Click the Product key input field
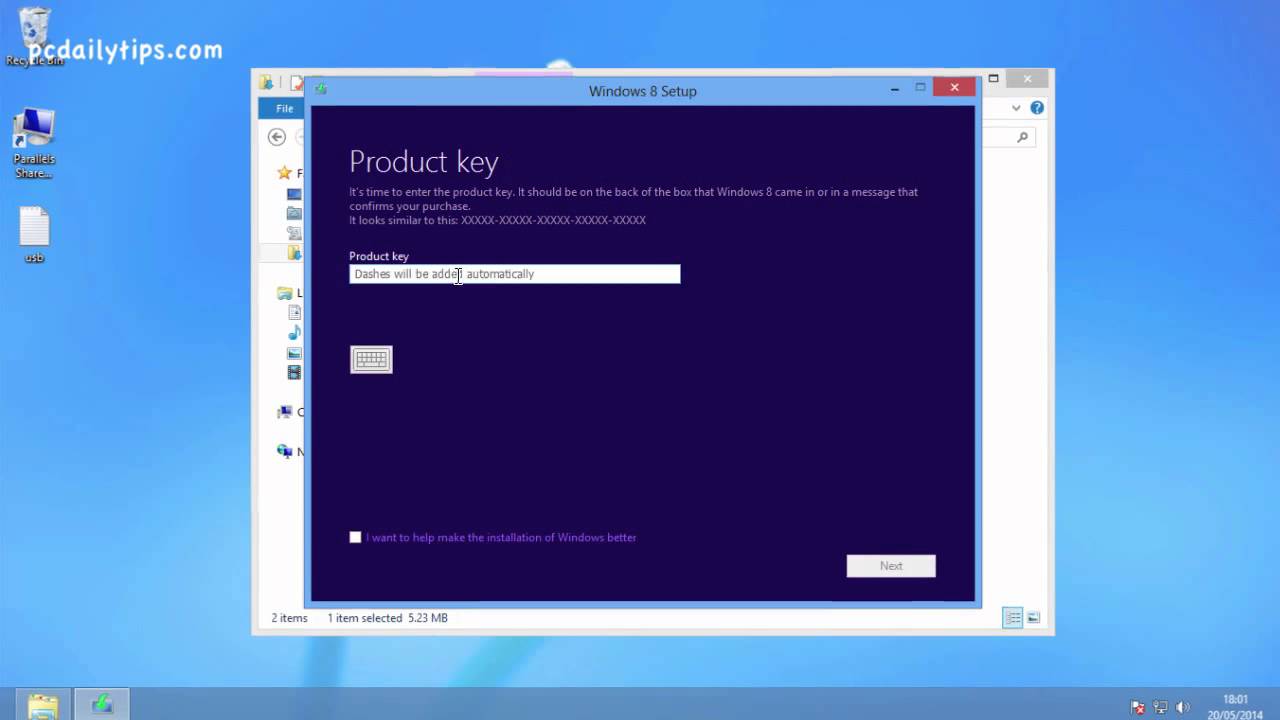 coord(514,274)
